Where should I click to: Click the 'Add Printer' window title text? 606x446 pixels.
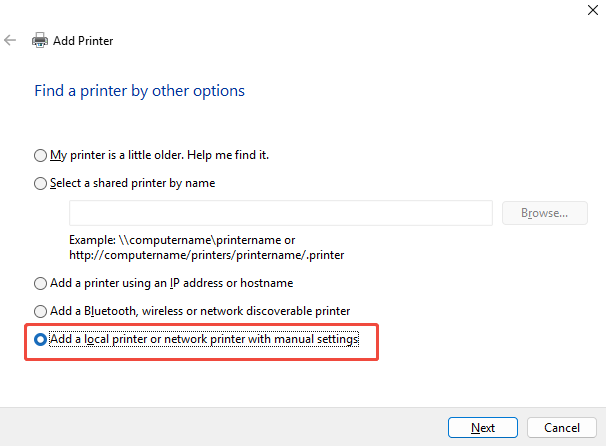pos(83,41)
